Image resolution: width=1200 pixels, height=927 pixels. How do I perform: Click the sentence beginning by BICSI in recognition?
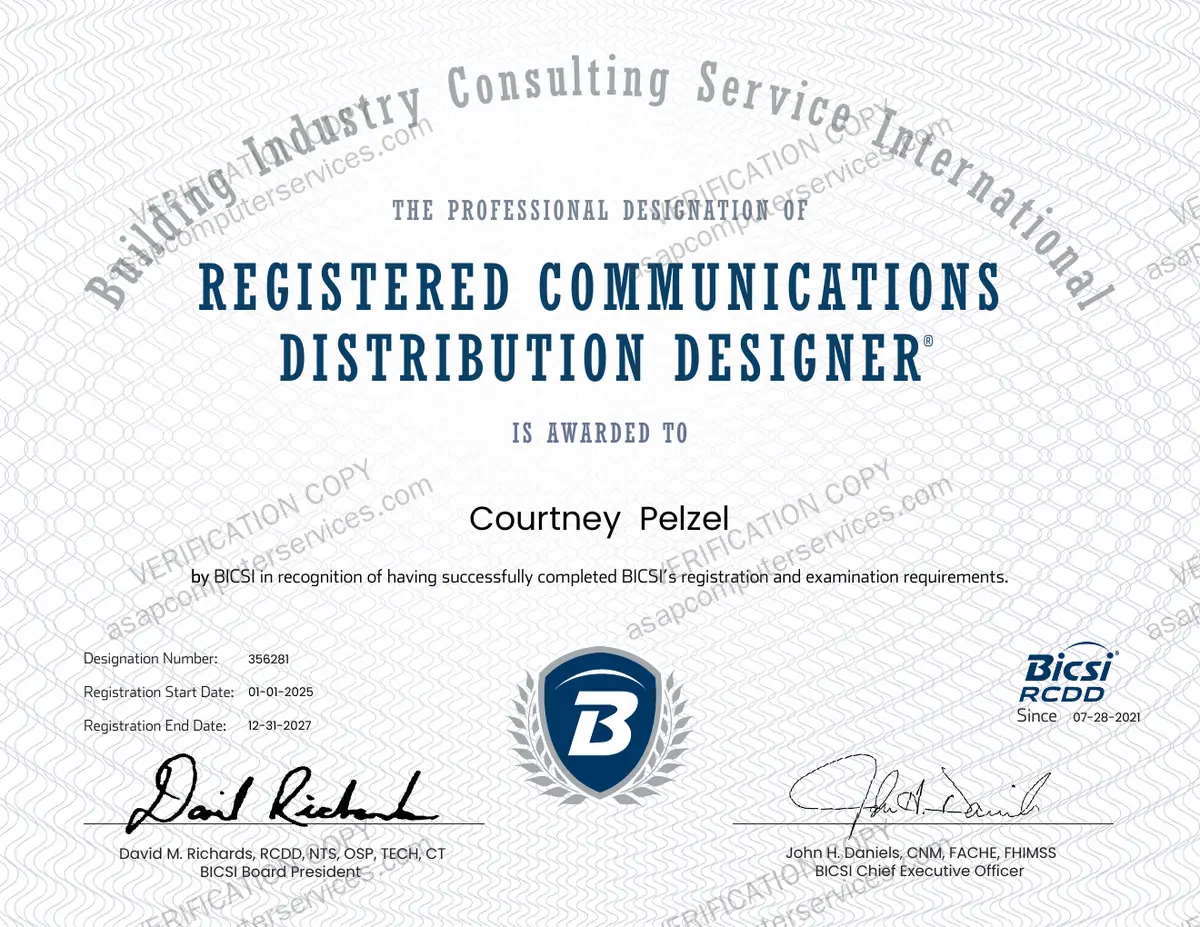coord(599,577)
